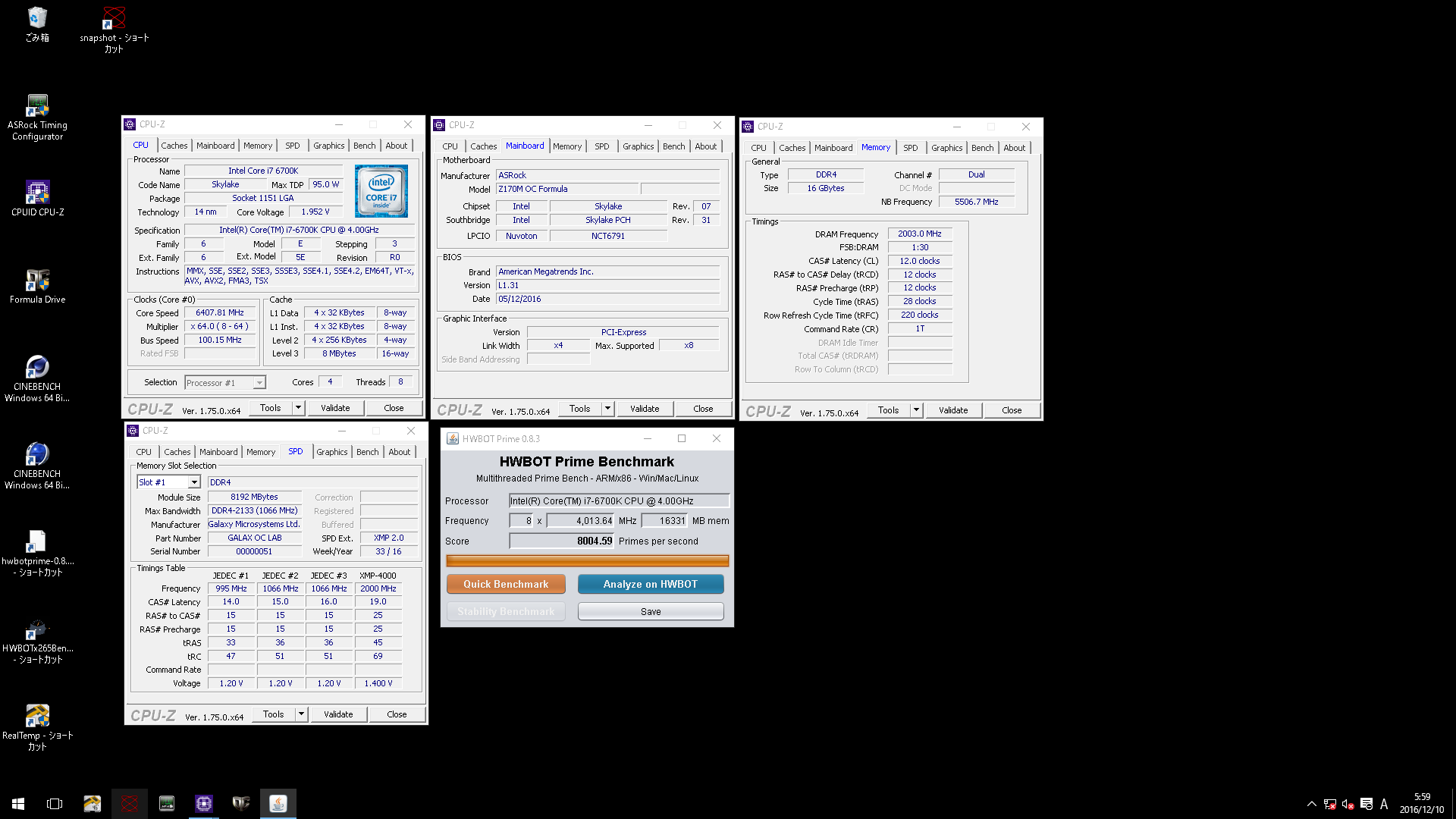Open HWBOTx265Bench shortcut icon
The height and width of the screenshot is (819, 1456).
pos(37,641)
